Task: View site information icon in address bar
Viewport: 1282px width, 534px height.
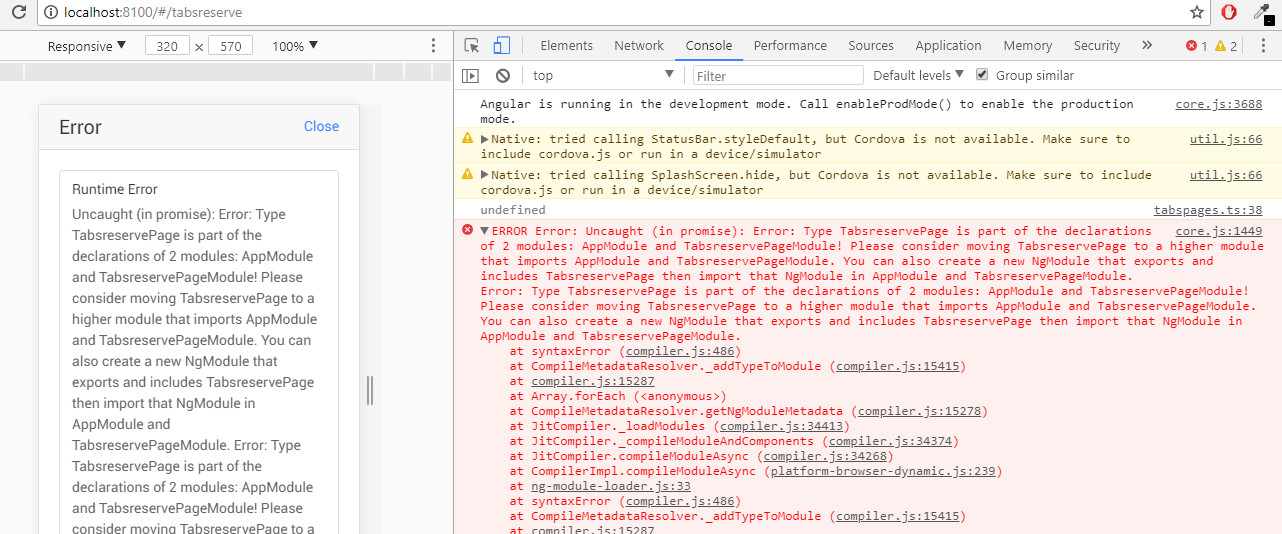Action: coord(50,13)
